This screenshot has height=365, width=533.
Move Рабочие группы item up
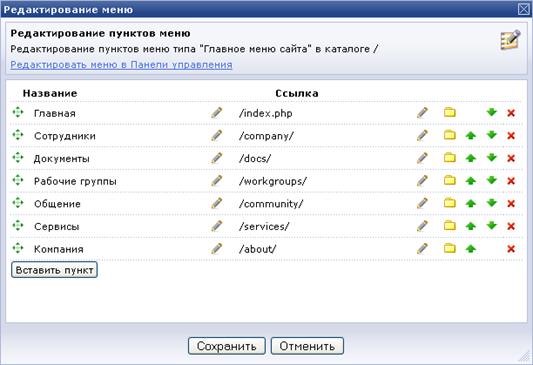tap(470, 181)
